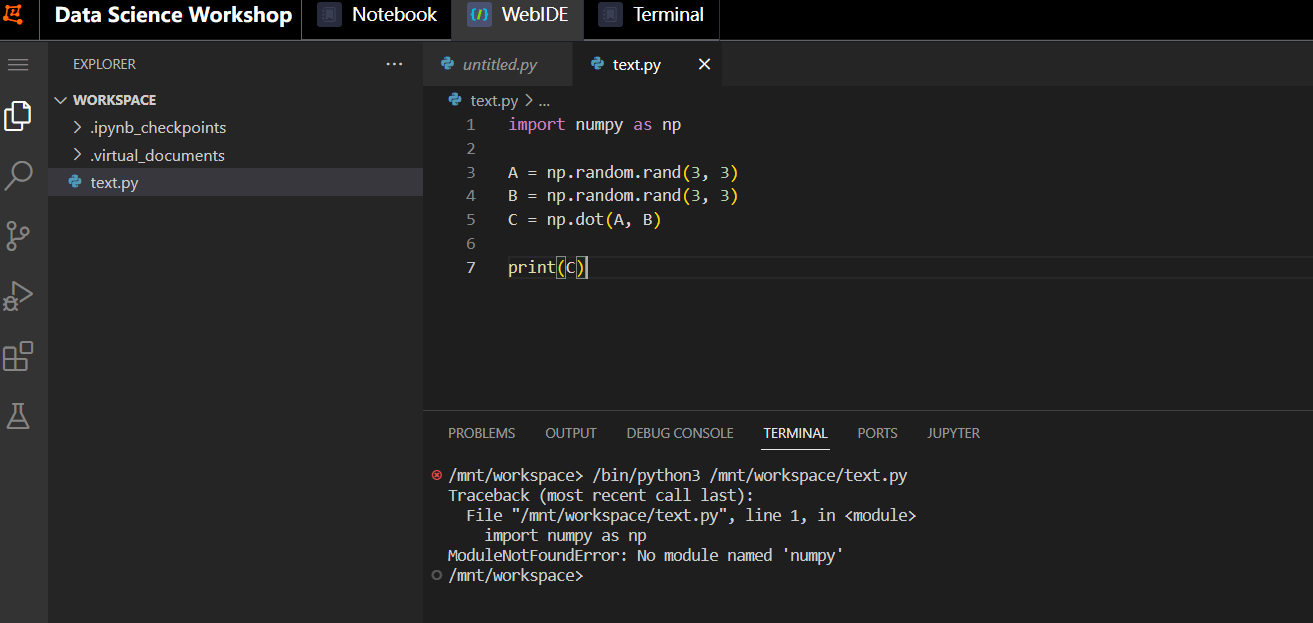
Task: Click the red error marker beside the command
Action: pos(436,475)
